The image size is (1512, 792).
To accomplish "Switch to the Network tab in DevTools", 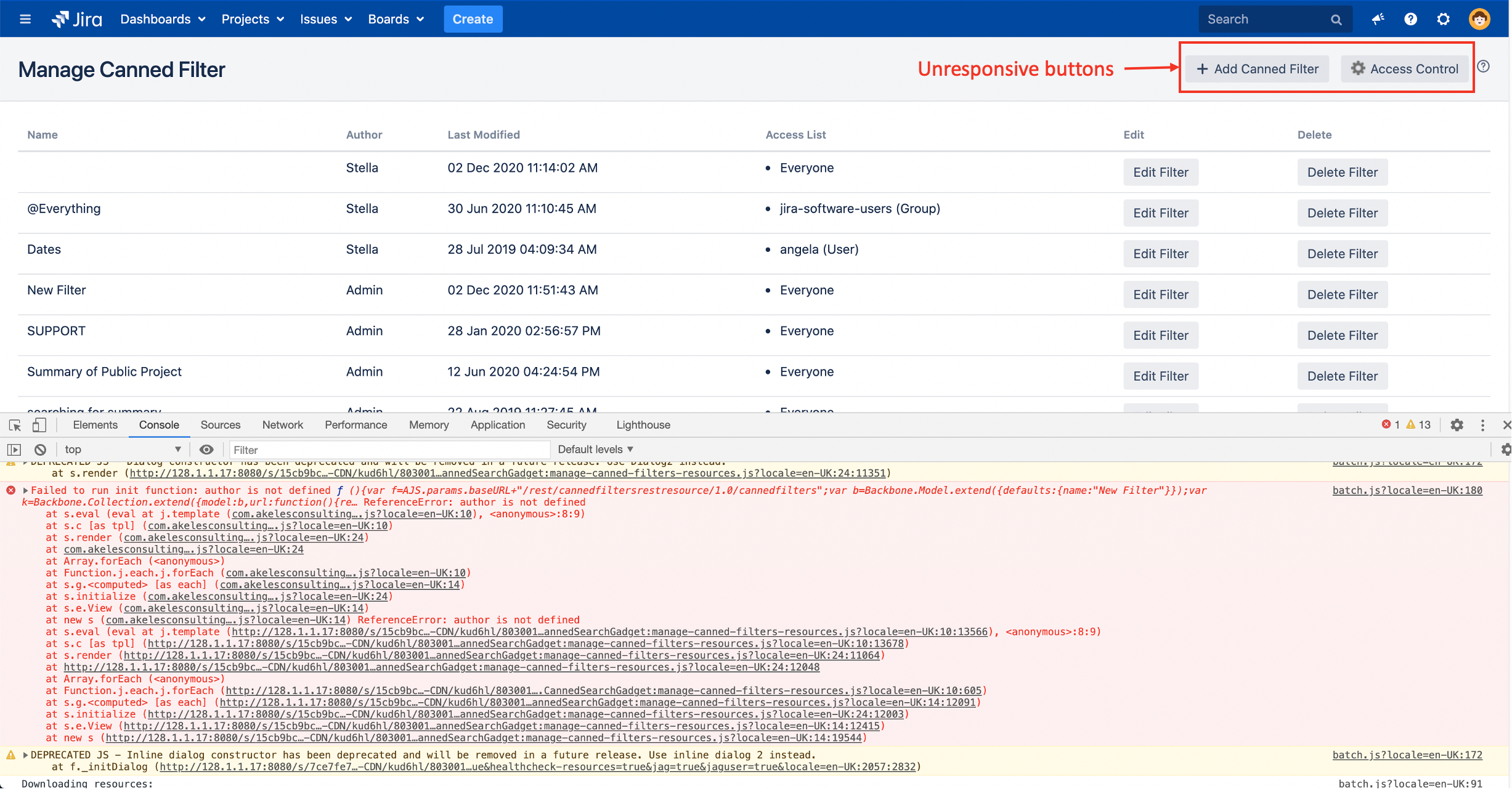I will [282, 426].
